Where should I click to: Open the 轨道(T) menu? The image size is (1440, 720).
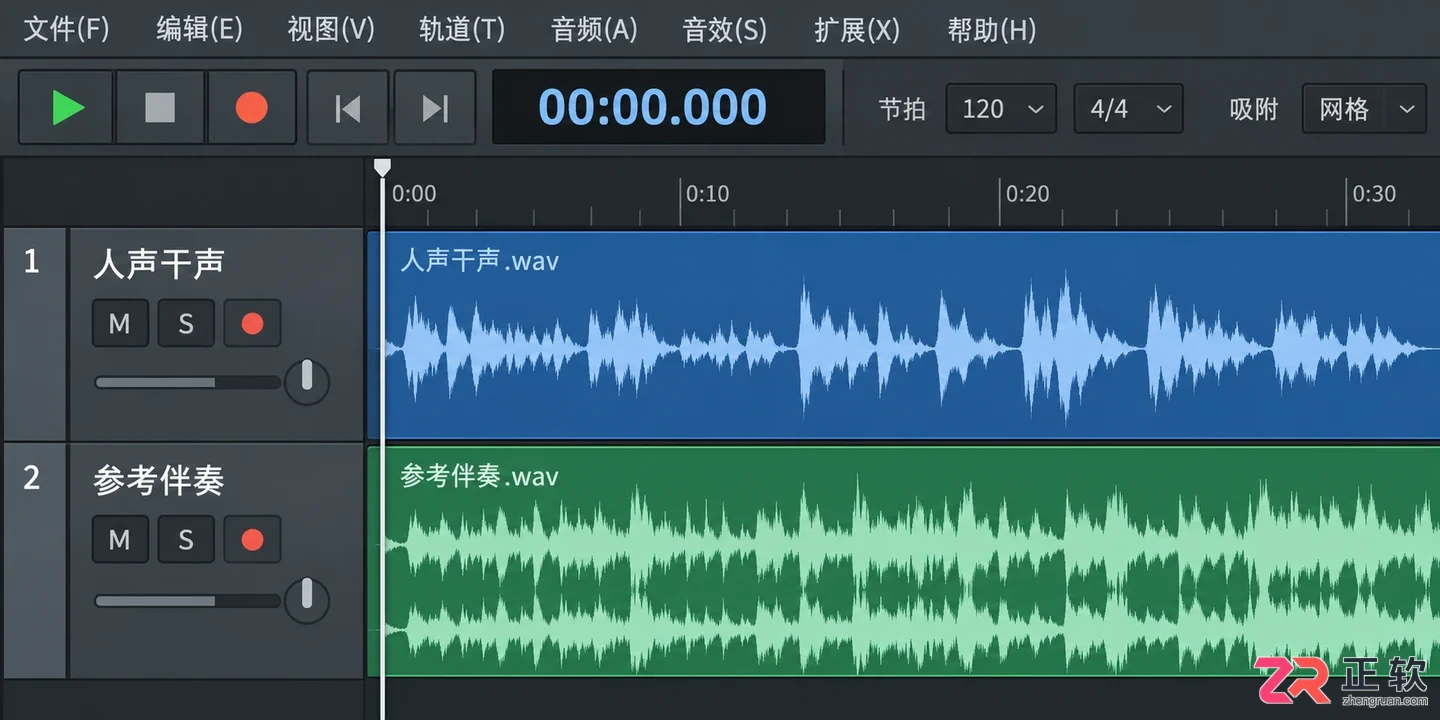pos(462,29)
